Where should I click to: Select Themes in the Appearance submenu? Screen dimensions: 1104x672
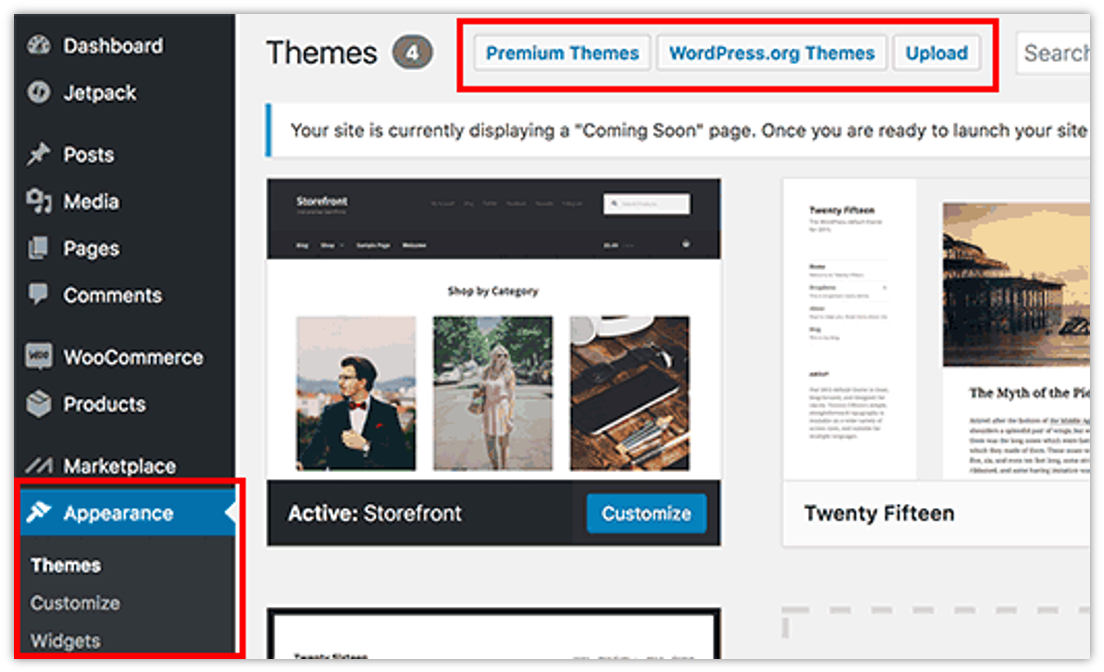coord(65,565)
